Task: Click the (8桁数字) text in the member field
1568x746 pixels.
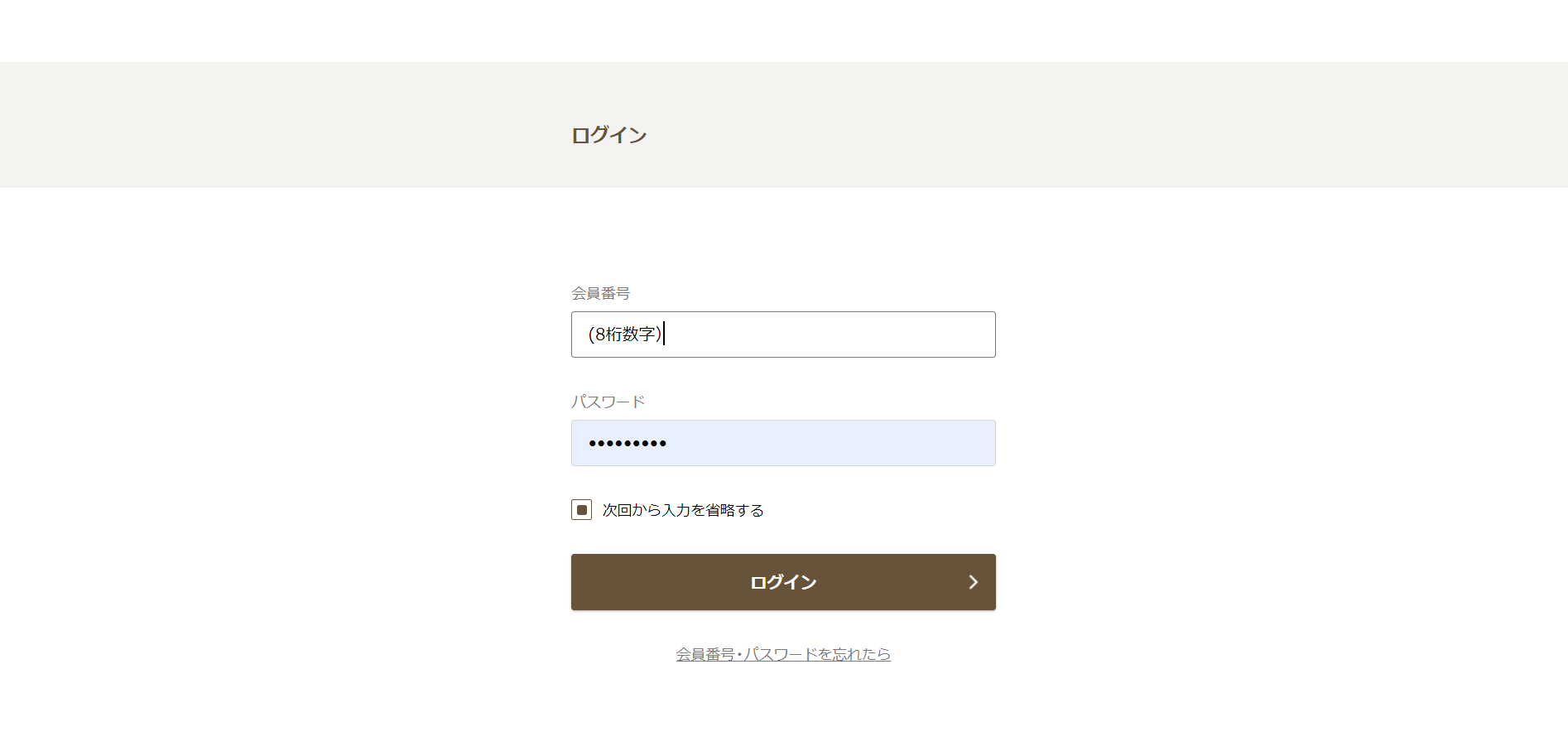Action: 625,334
